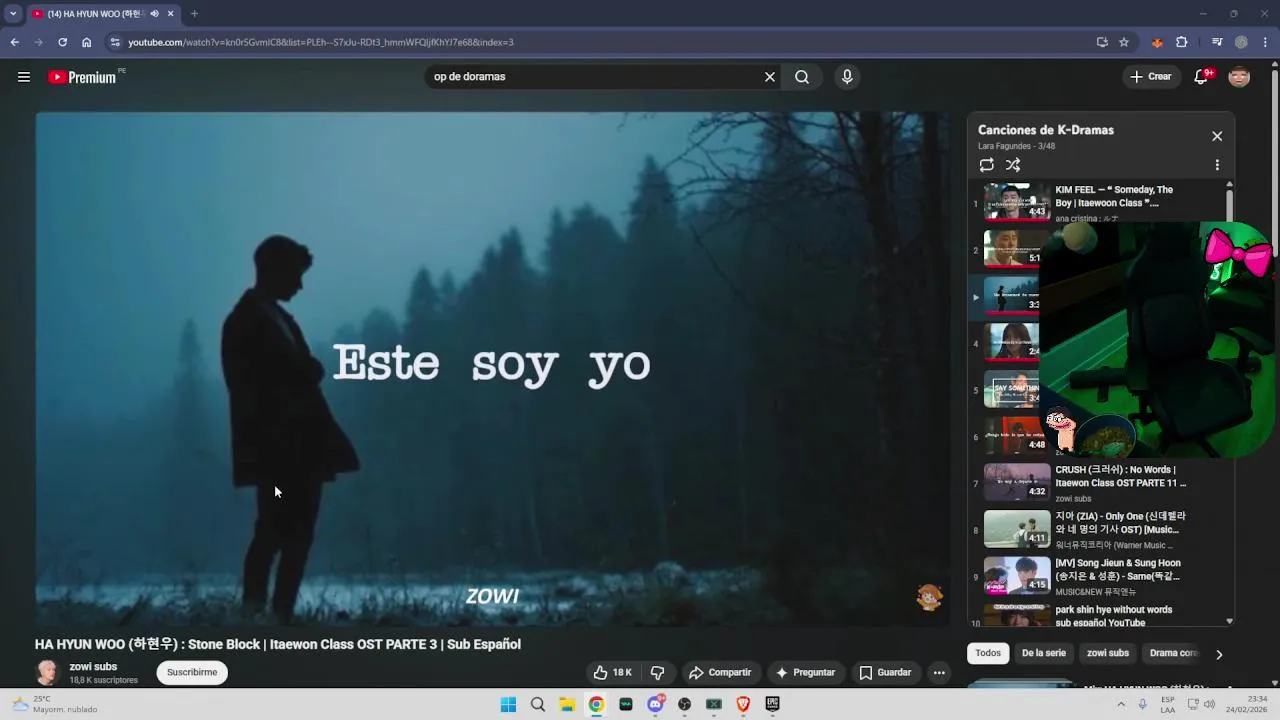Click the channel watermark in player corner
The image size is (1280, 720).
pyautogui.click(x=929, y=598)
